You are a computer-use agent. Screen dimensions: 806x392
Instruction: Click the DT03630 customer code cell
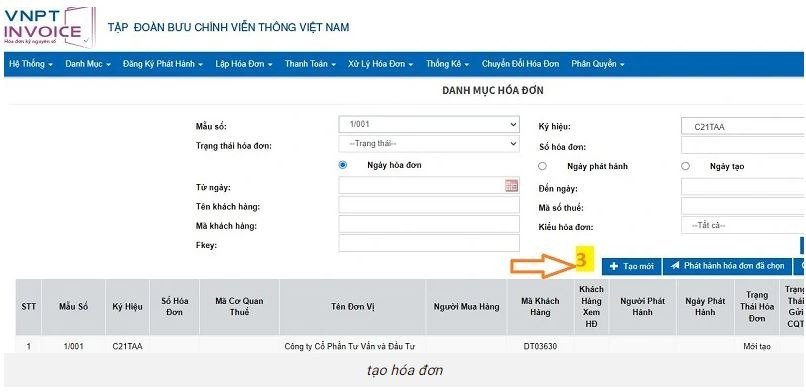tap(540, 347)
